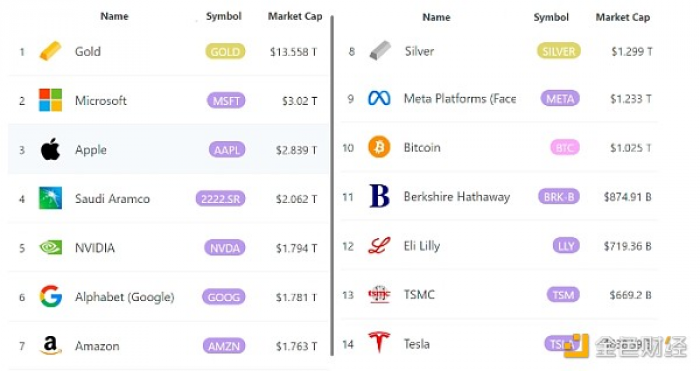Sort by right table Symbol header
This screenshot has width=700, height=371.
coord(551,17)
